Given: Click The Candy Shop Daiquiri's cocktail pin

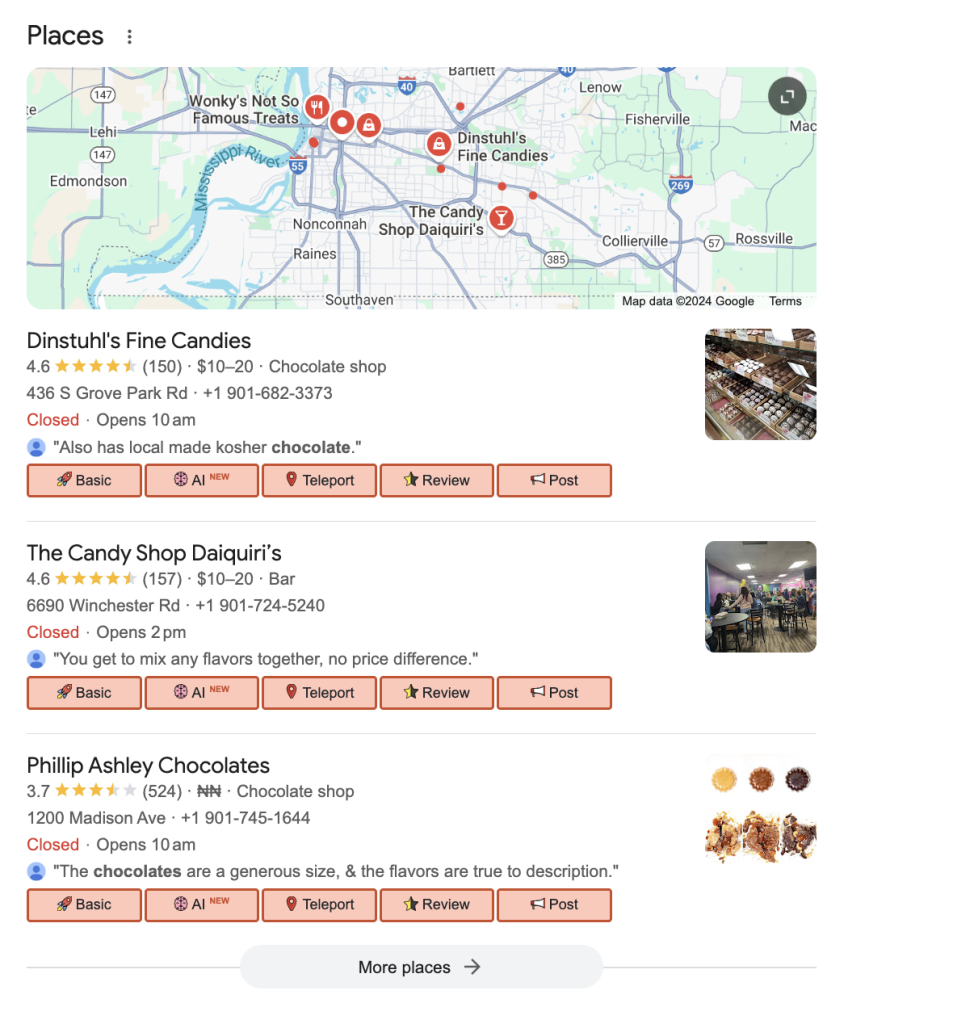Looking at the screenshot, I should coord(501,217).
